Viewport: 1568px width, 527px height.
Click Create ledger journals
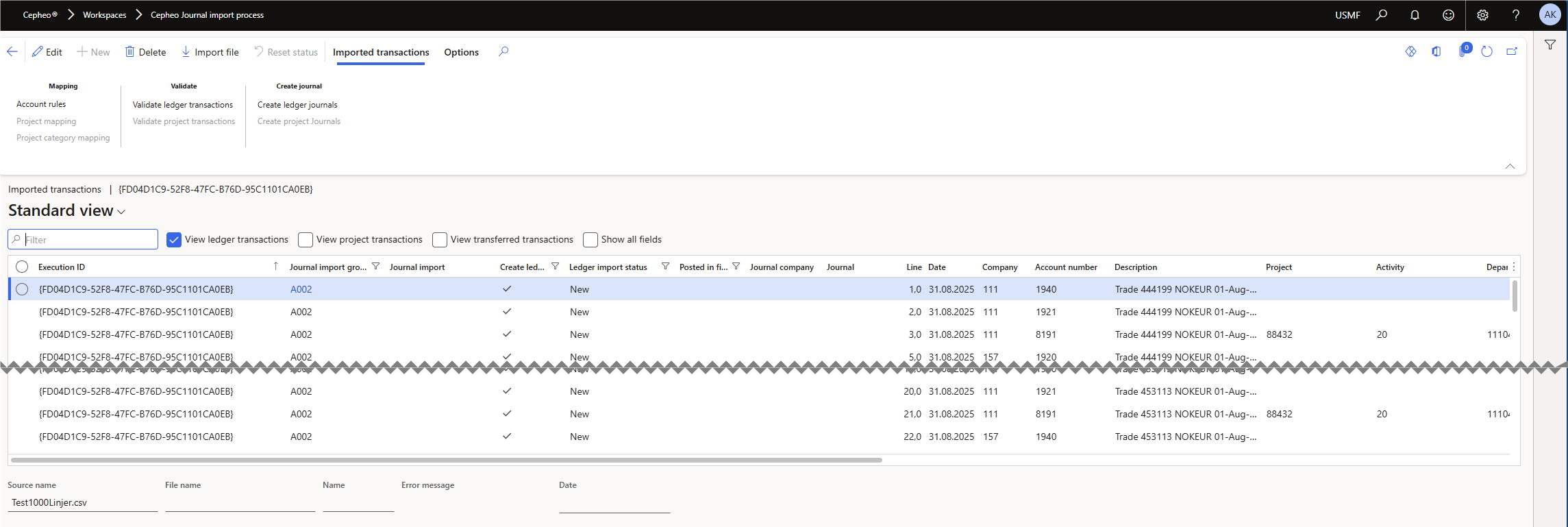point(297,105)
